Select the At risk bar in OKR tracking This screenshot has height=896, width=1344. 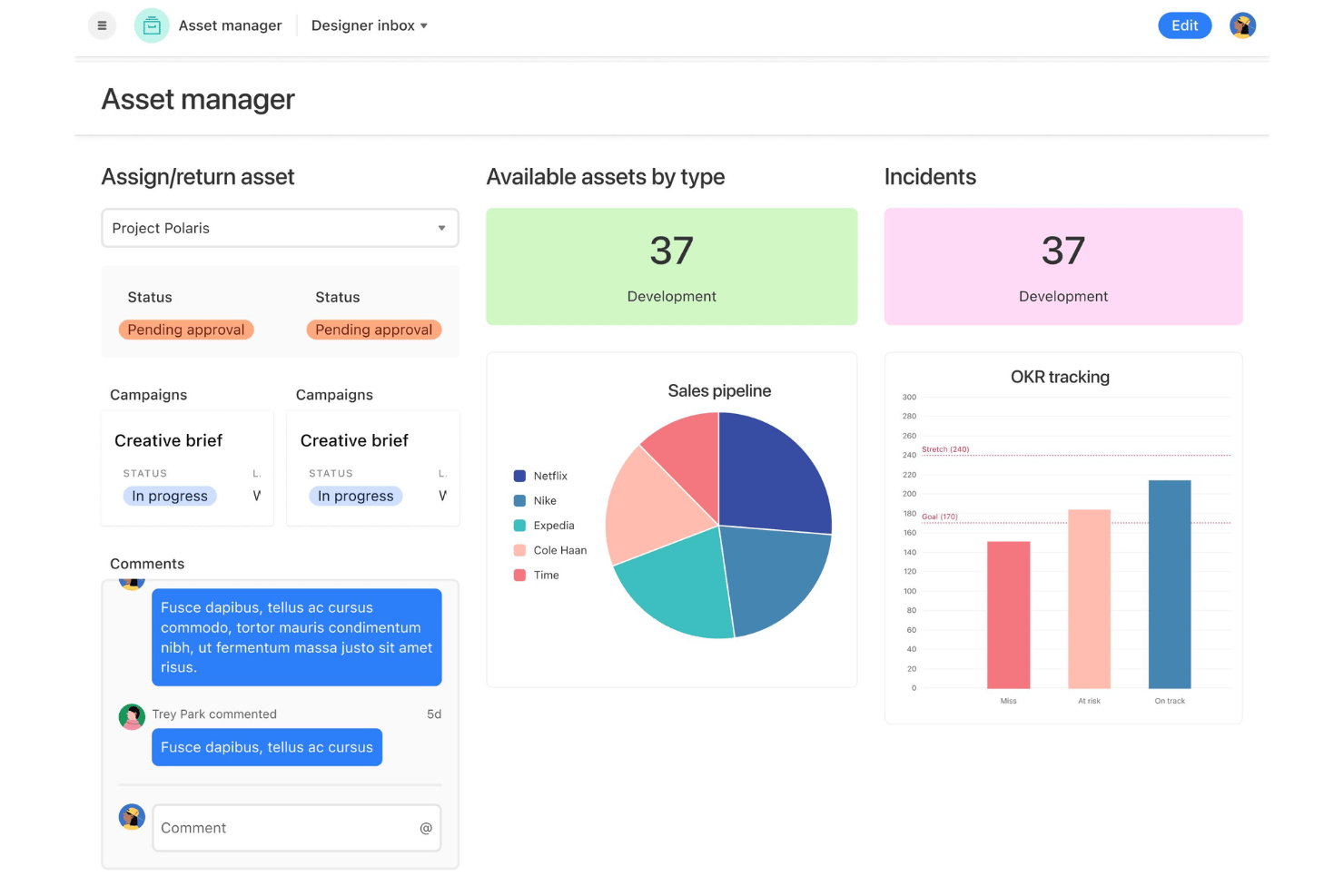1089,599
